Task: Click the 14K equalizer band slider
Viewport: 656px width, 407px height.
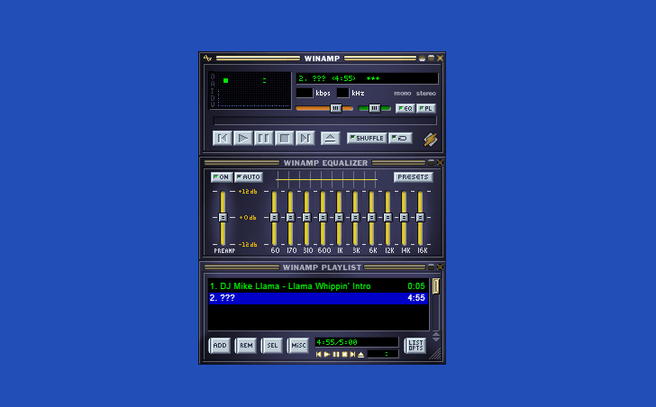Action: click(404, 218)
